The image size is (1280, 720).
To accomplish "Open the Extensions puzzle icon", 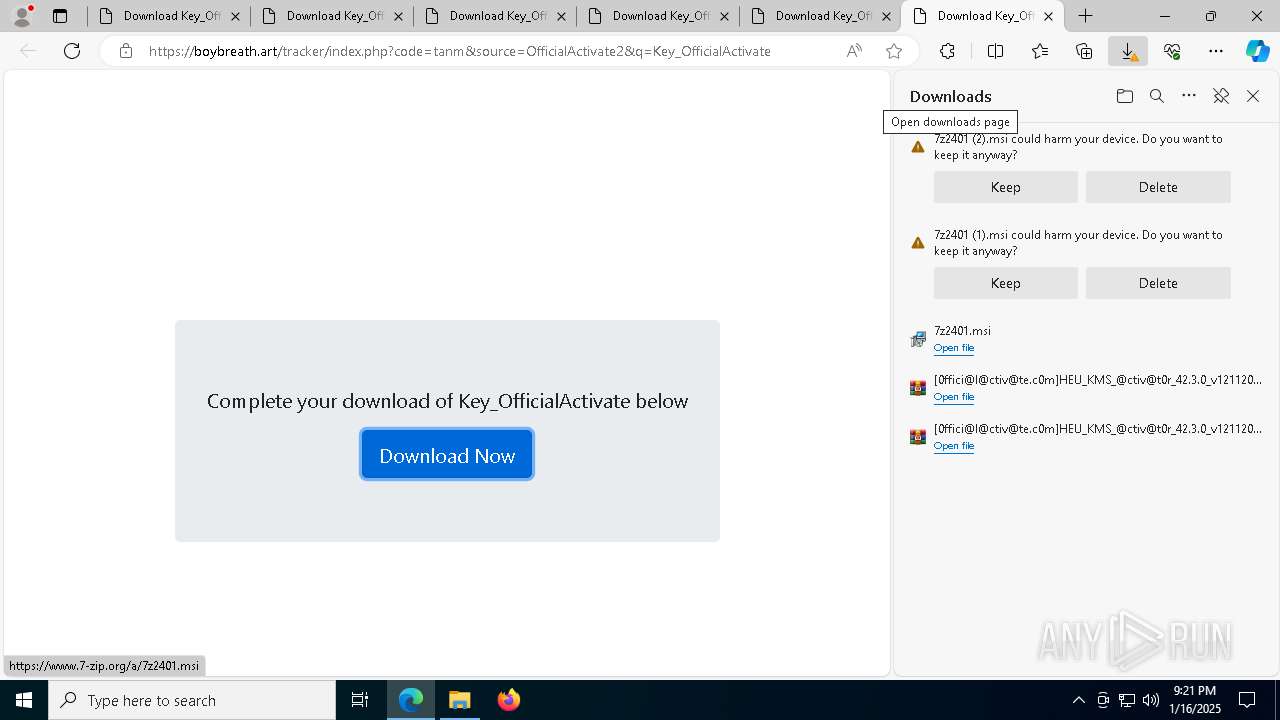I will [x=947, y=51].
